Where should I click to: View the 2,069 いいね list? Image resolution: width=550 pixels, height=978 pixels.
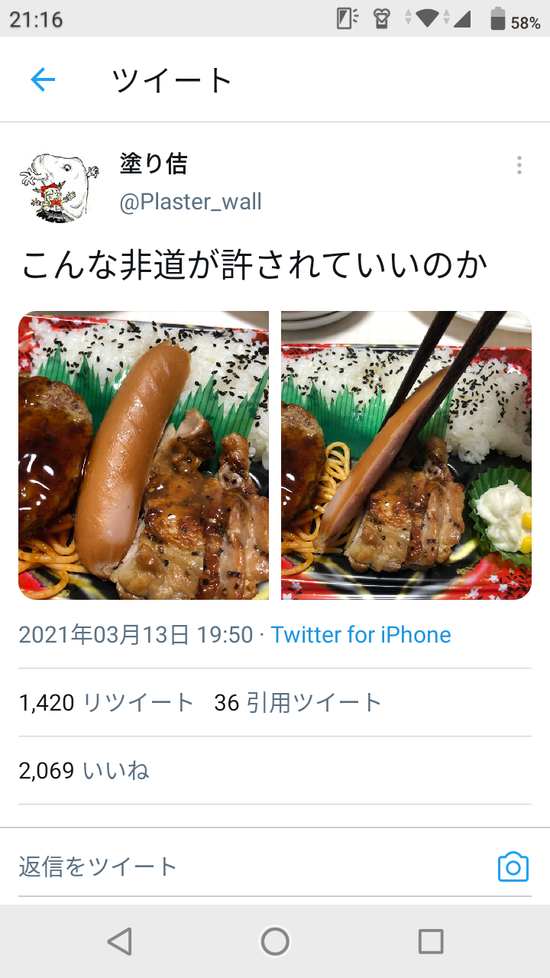[x=84, y=771]
